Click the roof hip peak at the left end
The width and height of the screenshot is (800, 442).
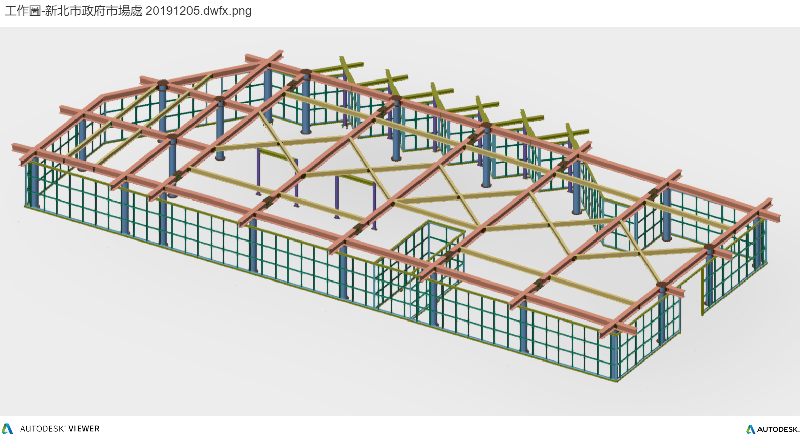pyautogui.click(x=160, y=84)
